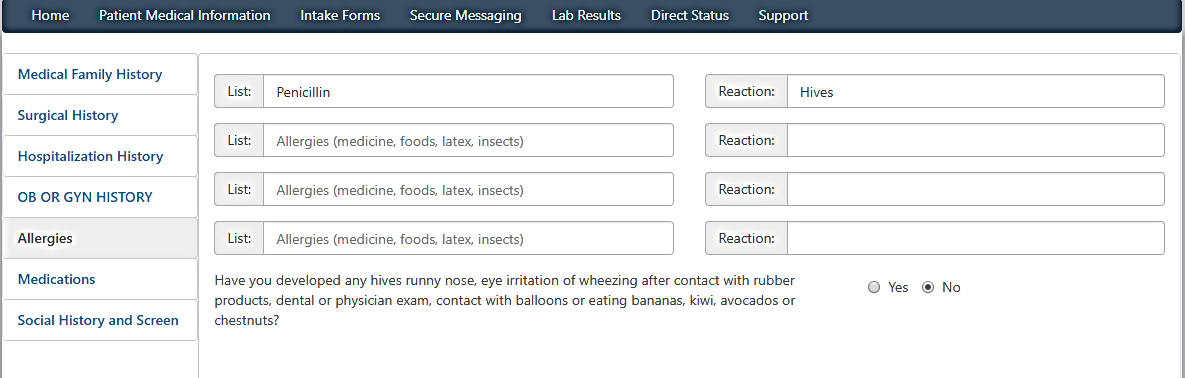Open Hospitalization History section
Image resolution: width=1185 pixels, height=378 pixels.
(101, 156)
